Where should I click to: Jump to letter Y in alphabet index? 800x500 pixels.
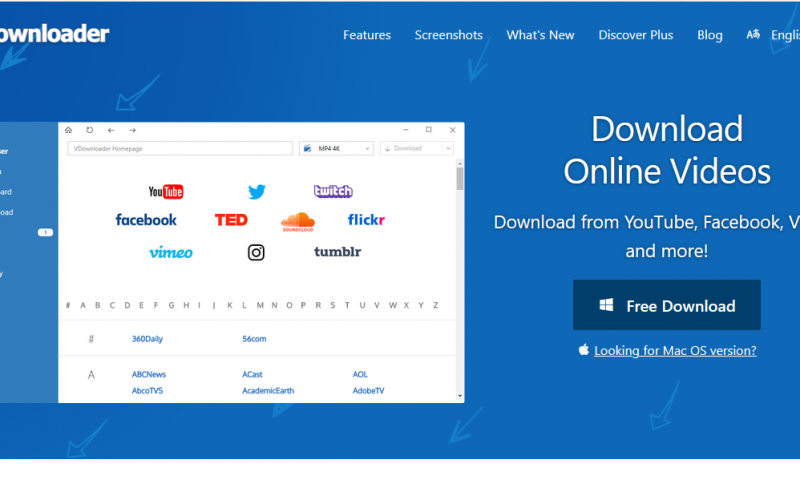coord(421,305)
